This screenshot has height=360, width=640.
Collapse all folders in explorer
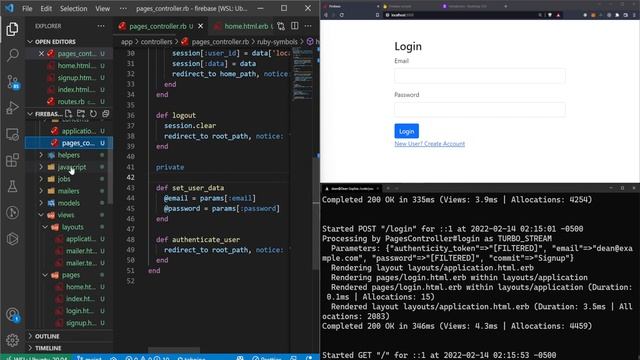105,113
